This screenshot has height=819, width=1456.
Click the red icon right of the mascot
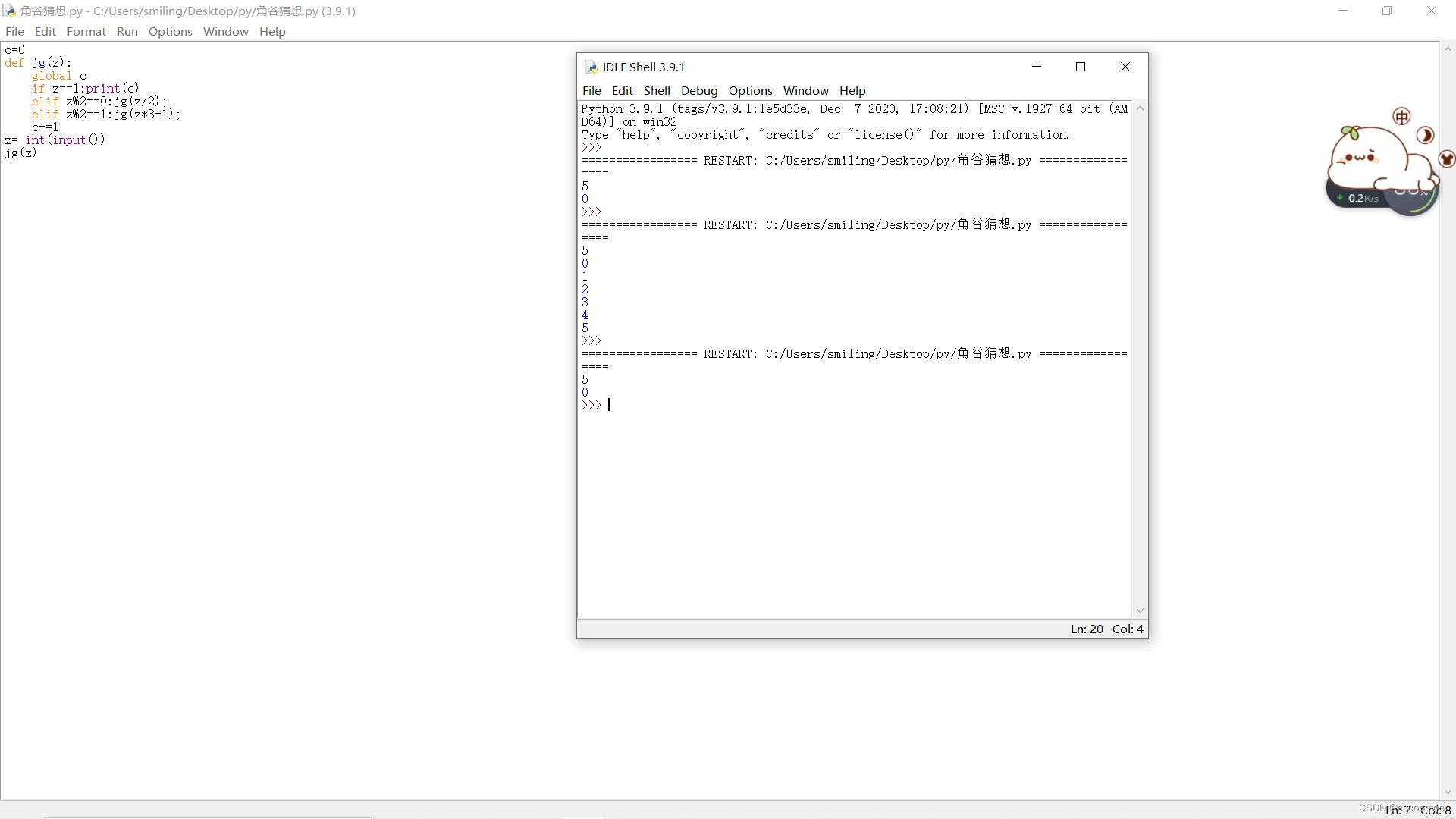tap(1447, 158)
